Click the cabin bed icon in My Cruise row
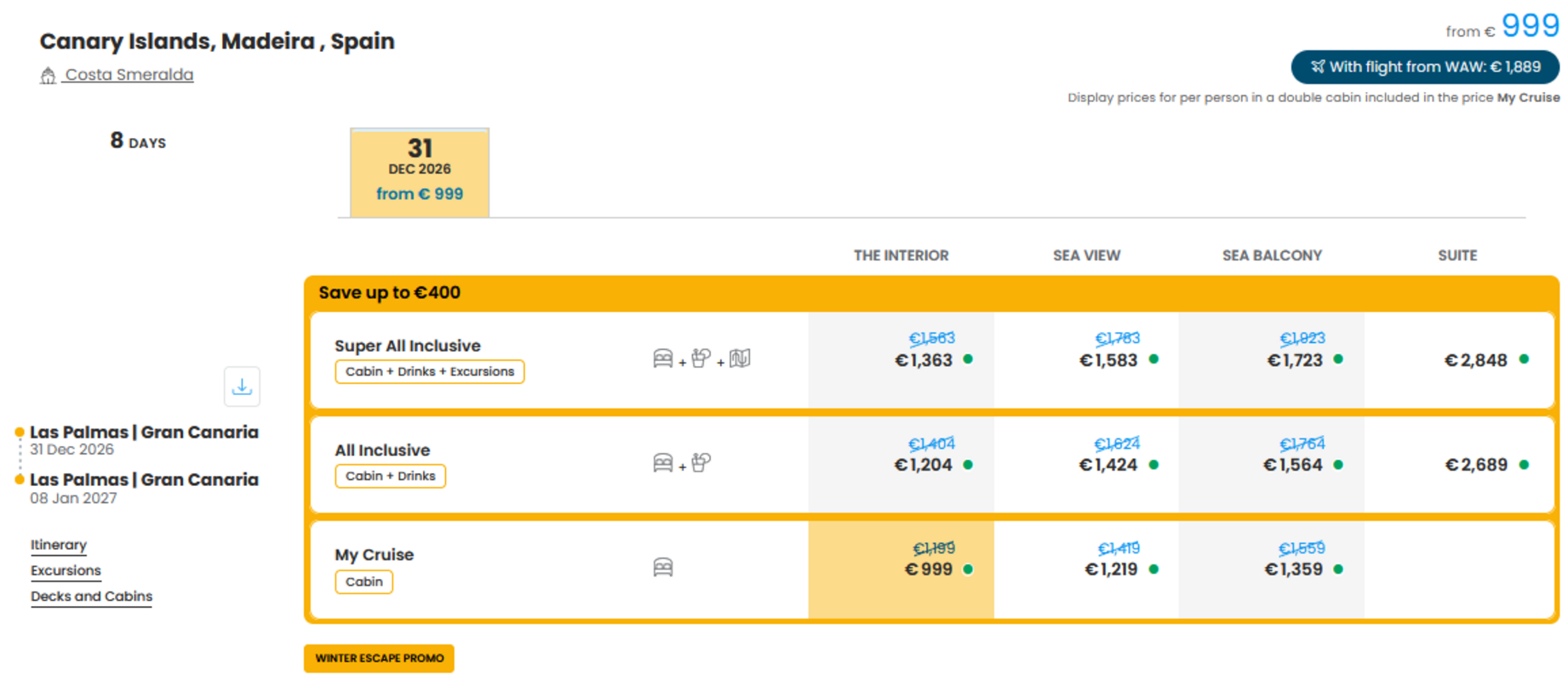This screenshot has width=1568, height=681. coord(663,567)
